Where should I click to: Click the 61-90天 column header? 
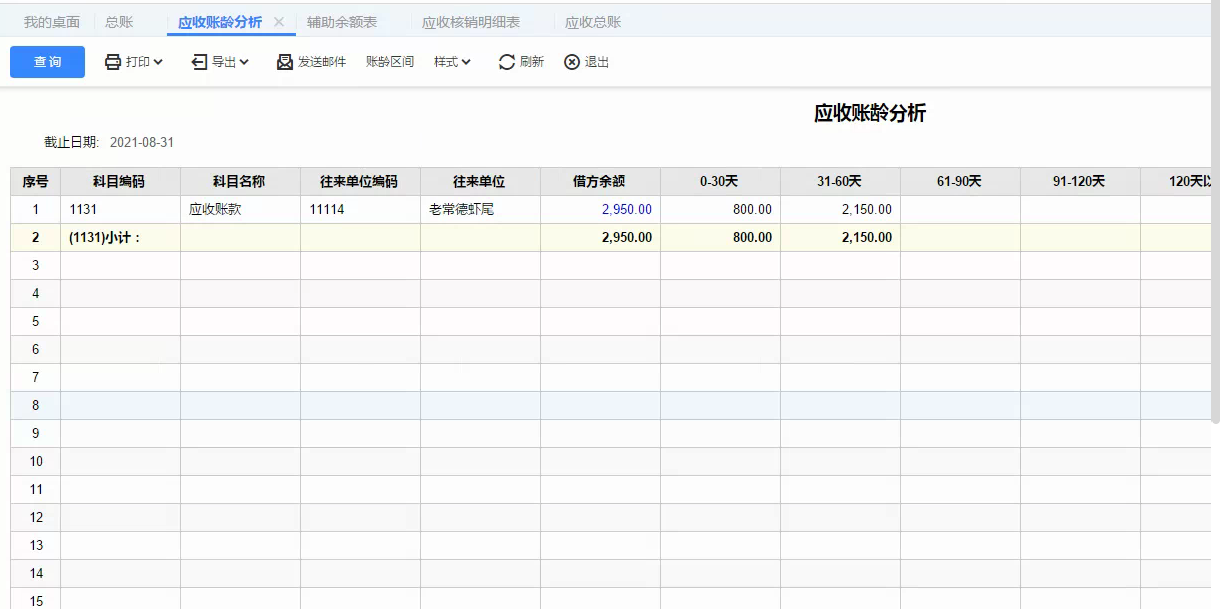(960, 181)
